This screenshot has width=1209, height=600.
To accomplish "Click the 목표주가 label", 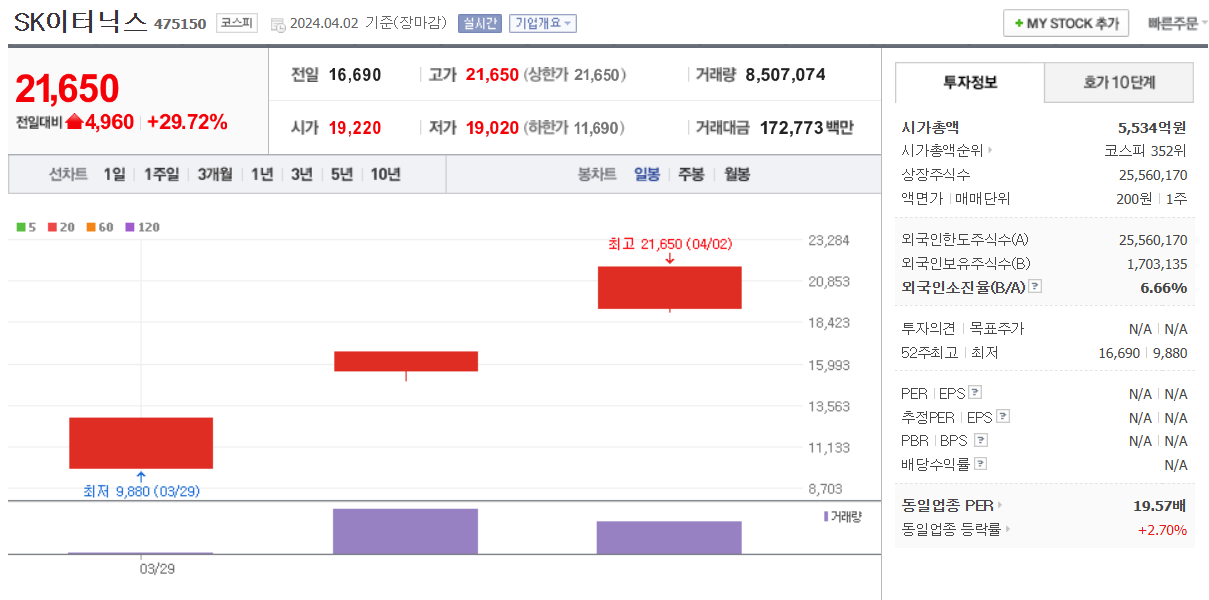I will click(x=997, y=329).
